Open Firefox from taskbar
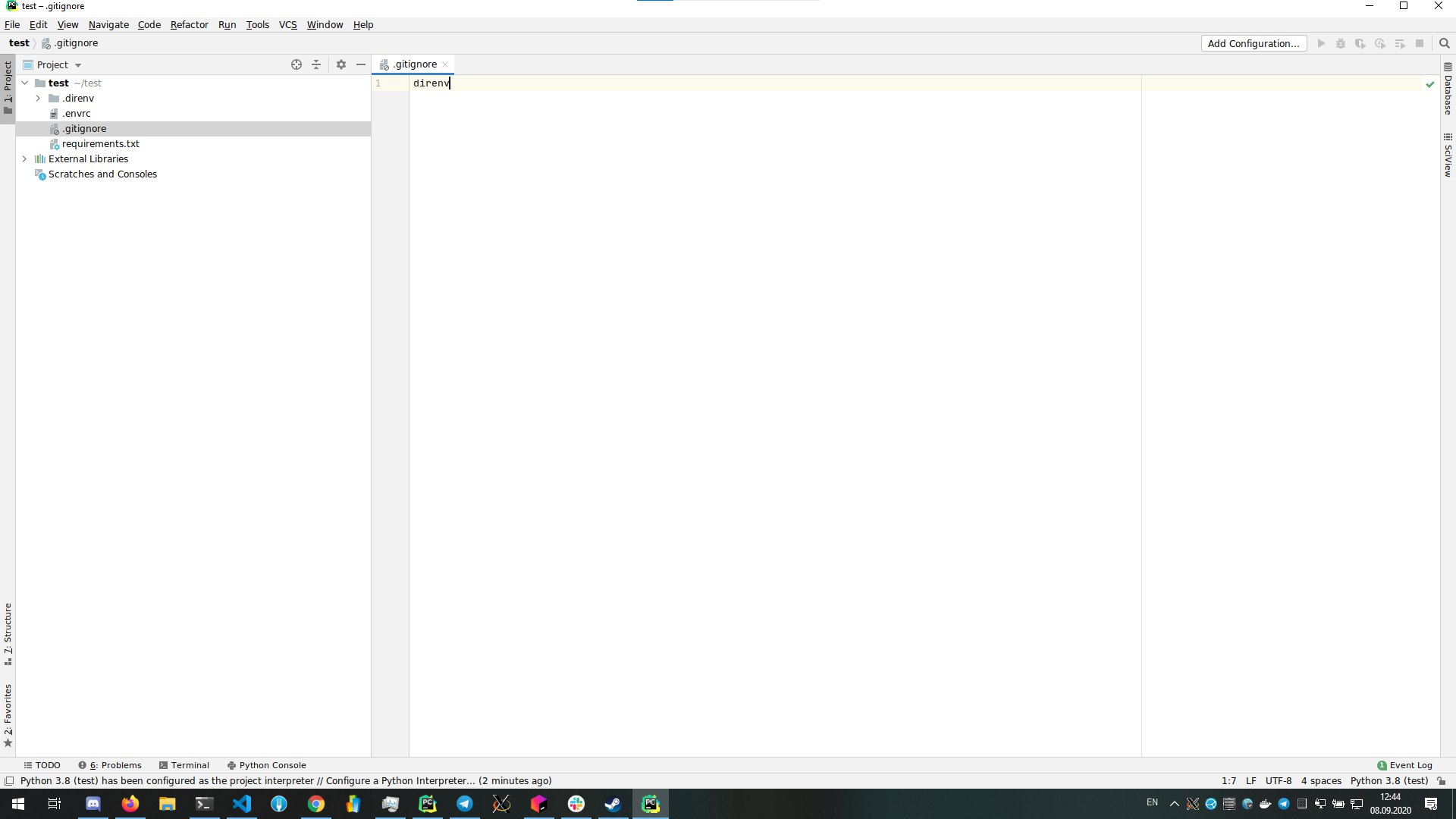1456x819 pixels. click(130, 804)
